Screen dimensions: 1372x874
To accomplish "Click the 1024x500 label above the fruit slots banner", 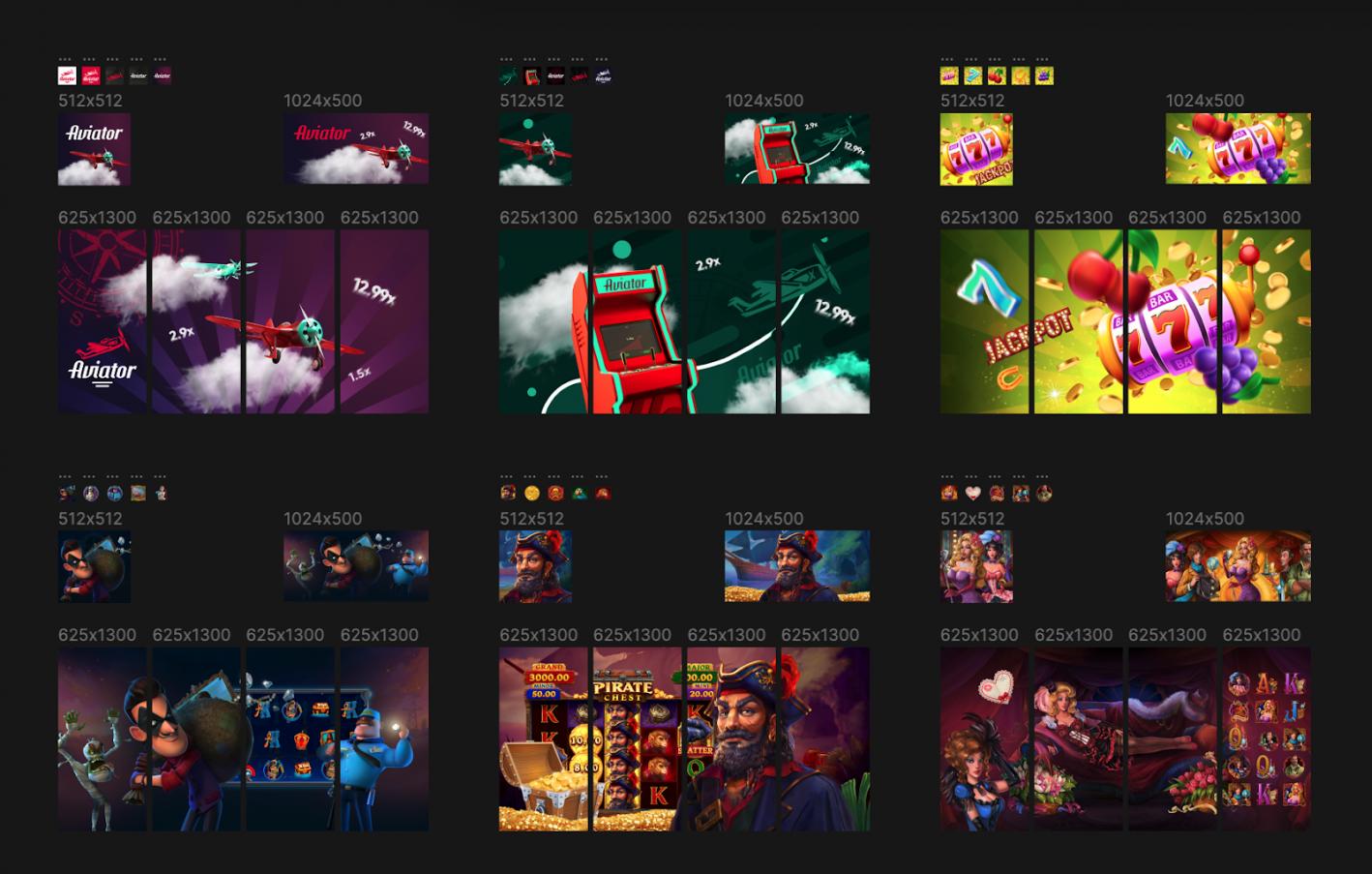I will tap(1206, 101).
